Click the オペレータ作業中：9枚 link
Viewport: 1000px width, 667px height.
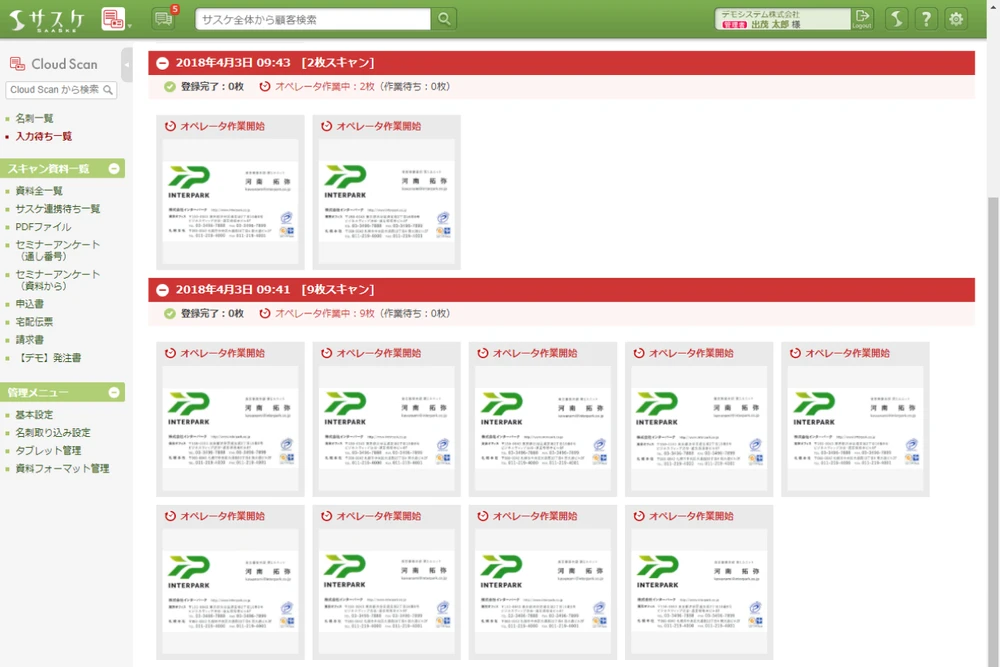click(x=324, y=313)
